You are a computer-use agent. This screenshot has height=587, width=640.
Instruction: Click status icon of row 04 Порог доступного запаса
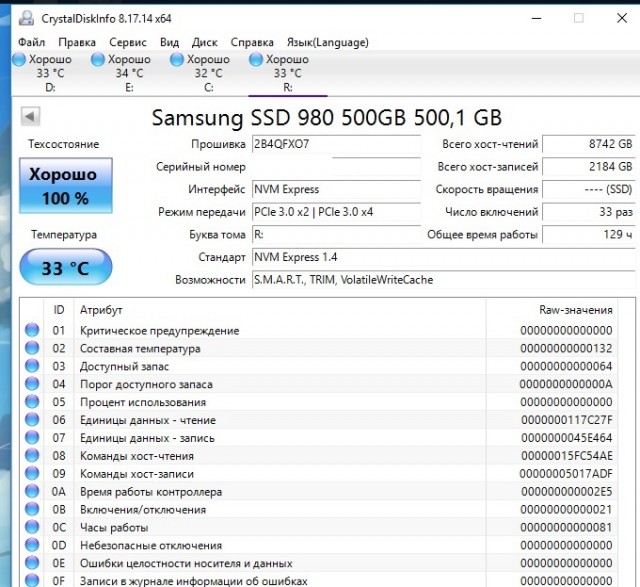pyautogui.click(x=32, y=384)
